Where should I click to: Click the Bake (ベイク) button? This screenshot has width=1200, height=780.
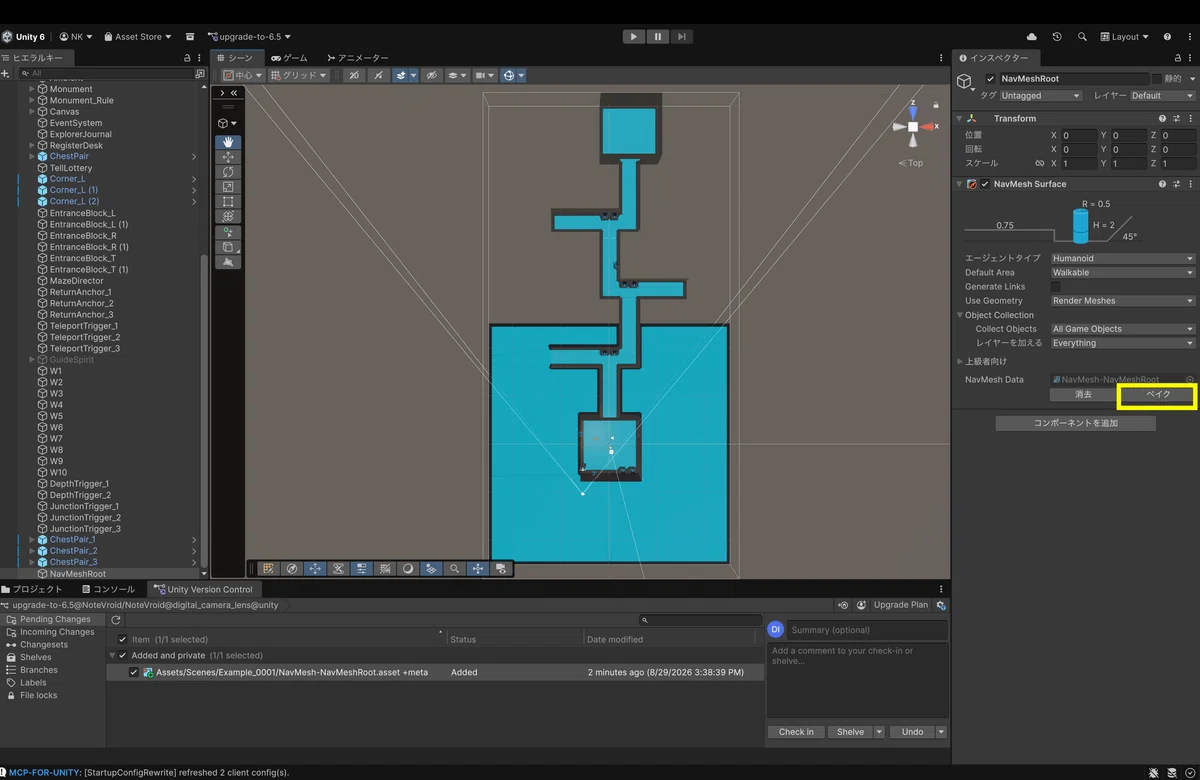(x=1157, y=395)
